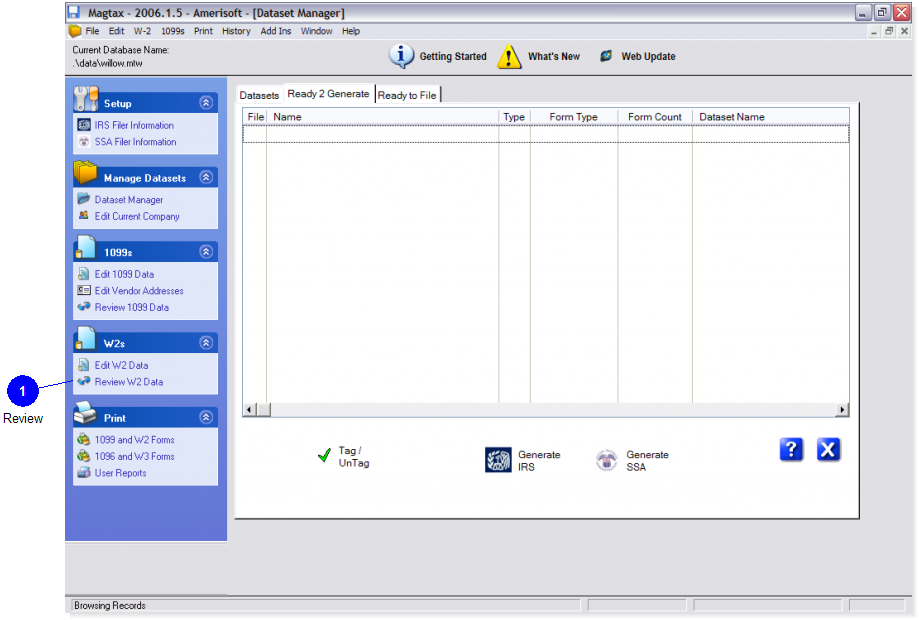Click the blue X close panel icon

(x=828, y=449)
